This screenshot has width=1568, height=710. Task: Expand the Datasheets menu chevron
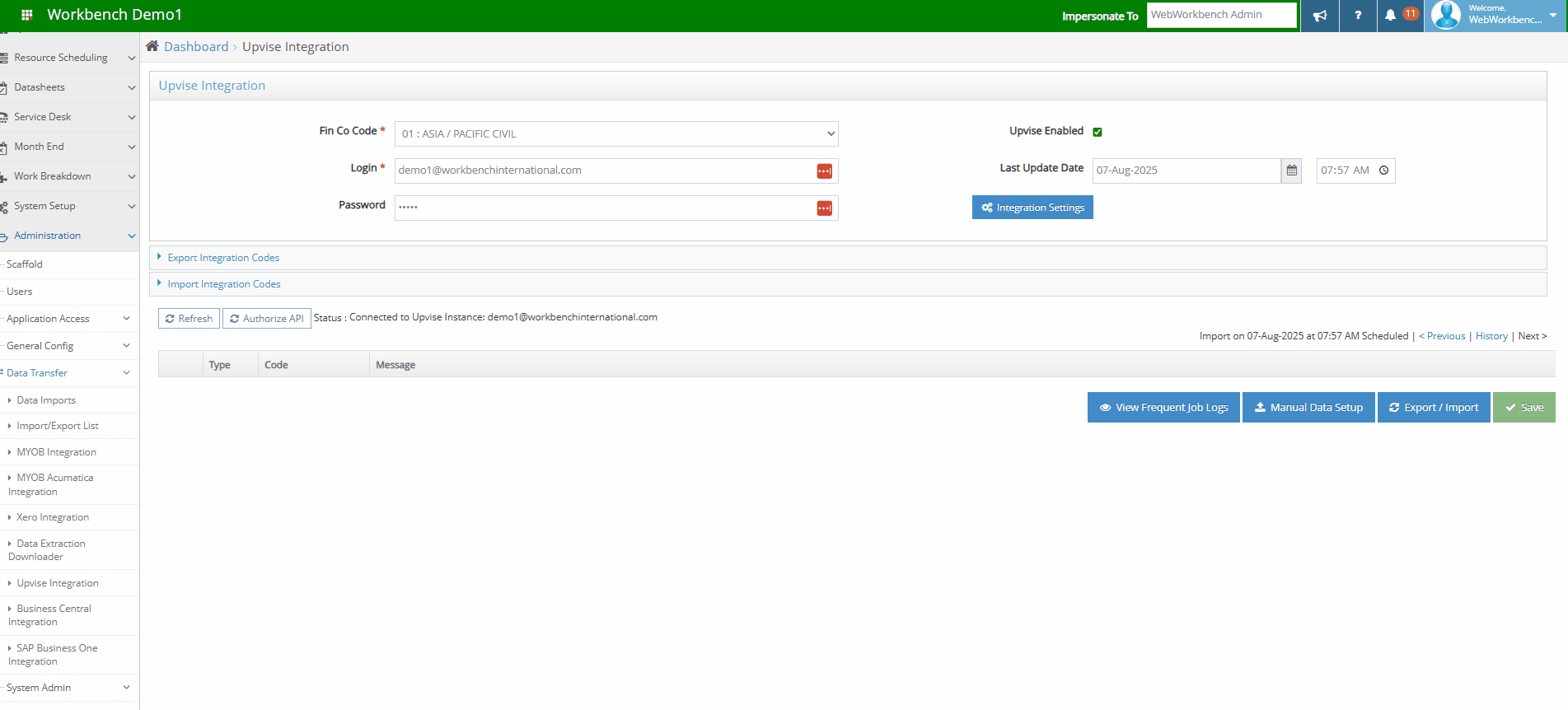click(x=131, y=87)
